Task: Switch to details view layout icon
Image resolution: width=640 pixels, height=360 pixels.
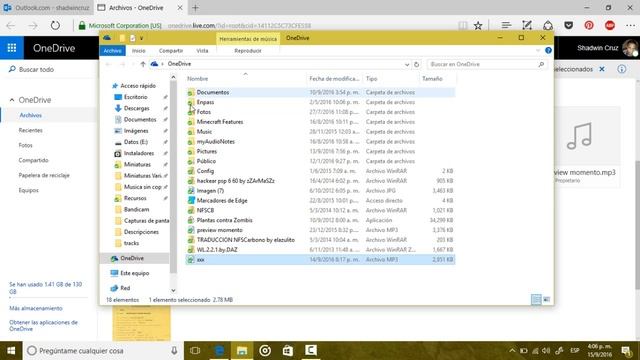Action: 536,300
